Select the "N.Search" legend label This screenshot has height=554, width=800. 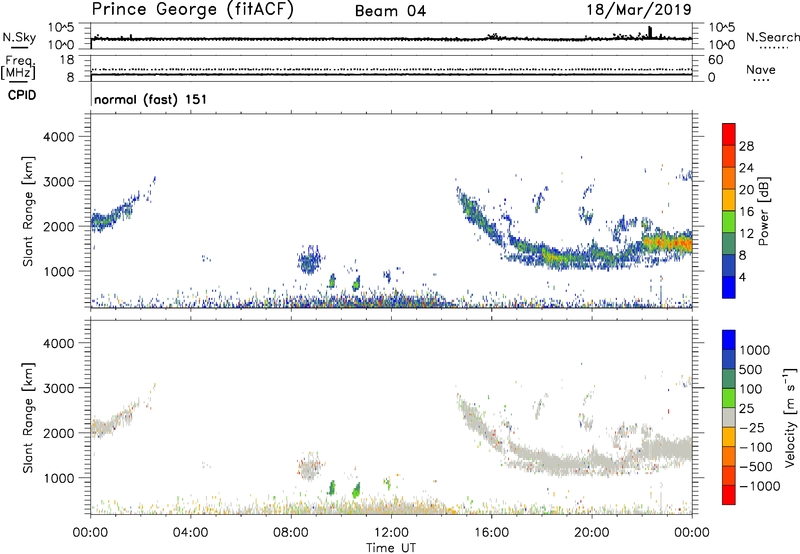click(x=772, y=37)
